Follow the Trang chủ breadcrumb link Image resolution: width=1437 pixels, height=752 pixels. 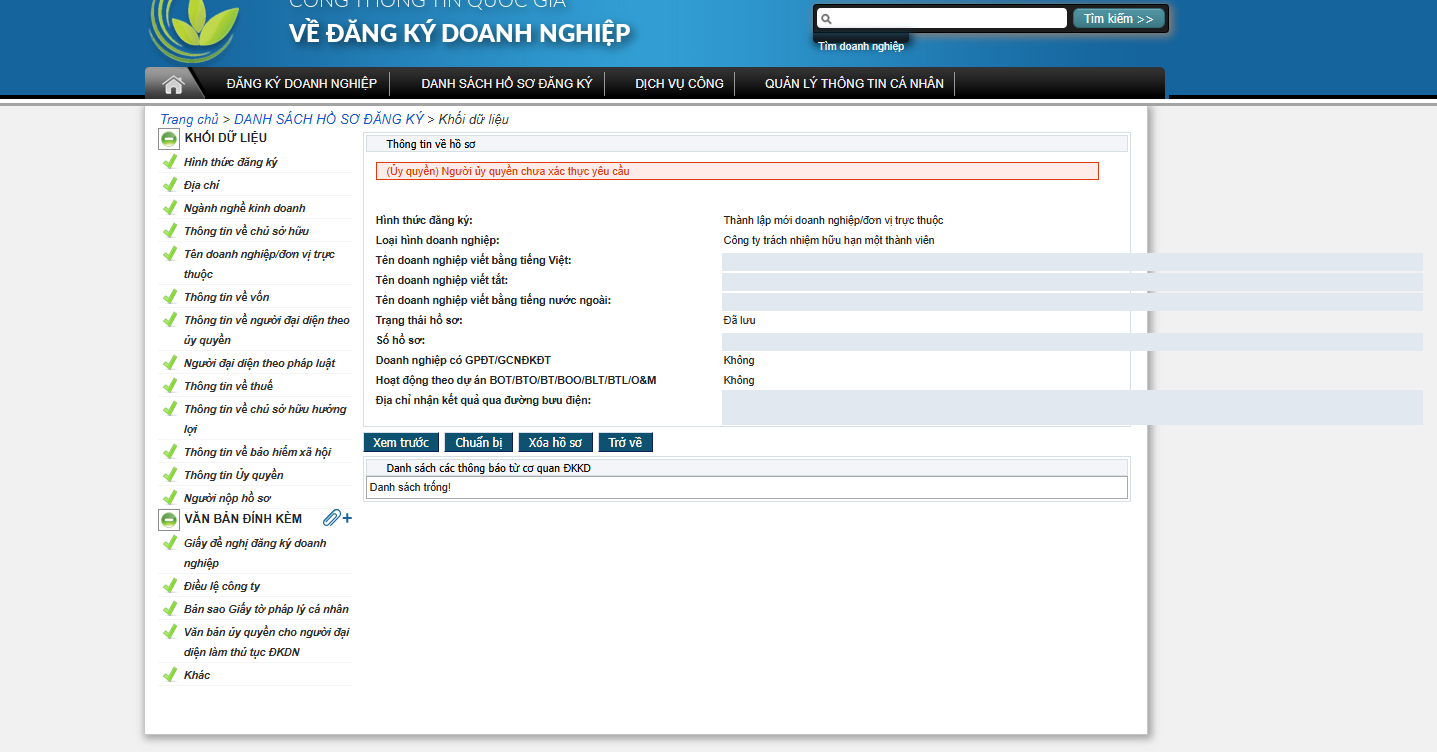point(189,120)
